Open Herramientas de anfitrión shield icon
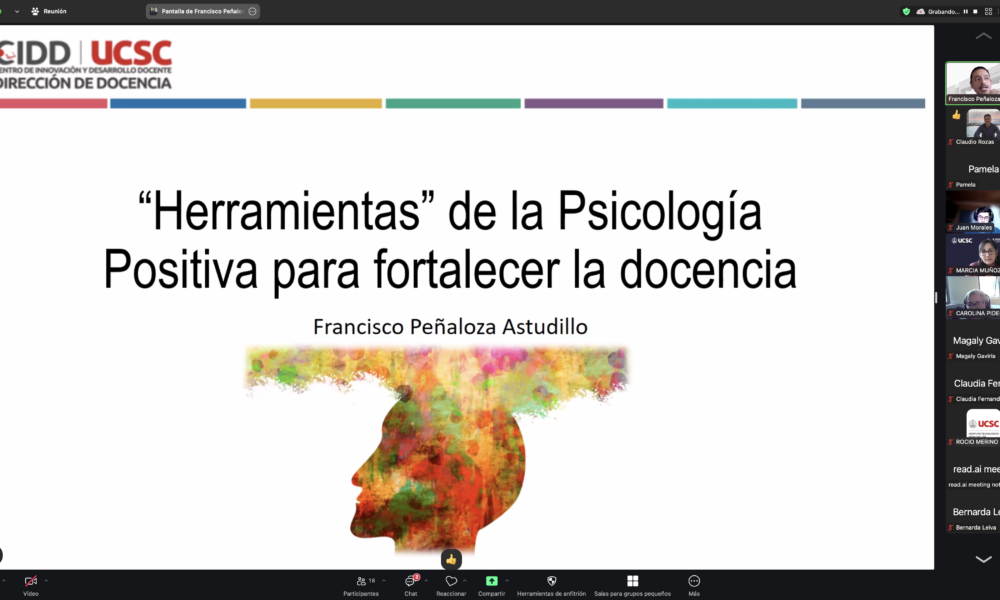Screen dimensions: 1000x600 [552, 581]
